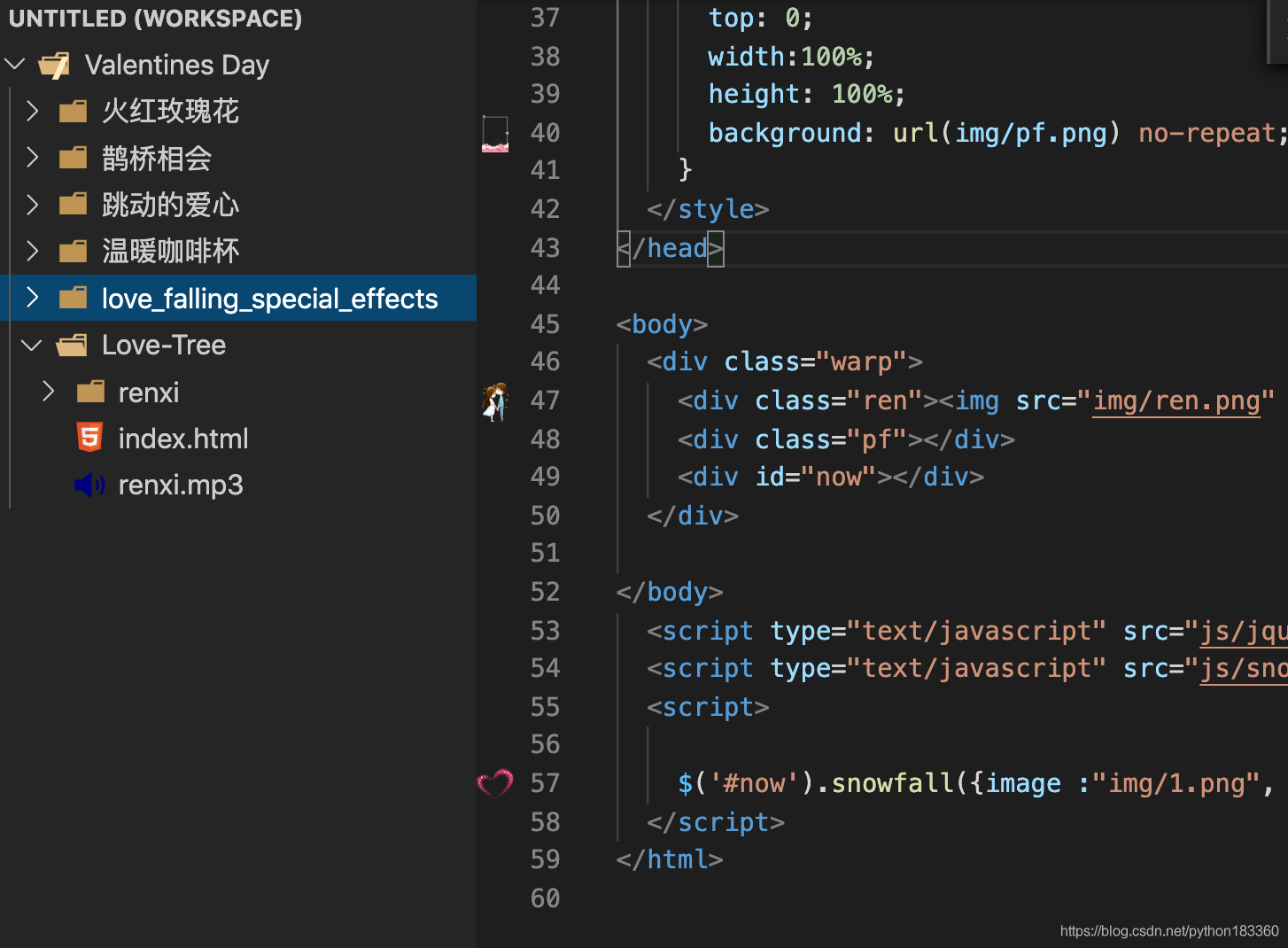This screenshot has height=948, width=1288.
Task: Click the pf.png gutter preview on line 40
Action: coord(495,134)
